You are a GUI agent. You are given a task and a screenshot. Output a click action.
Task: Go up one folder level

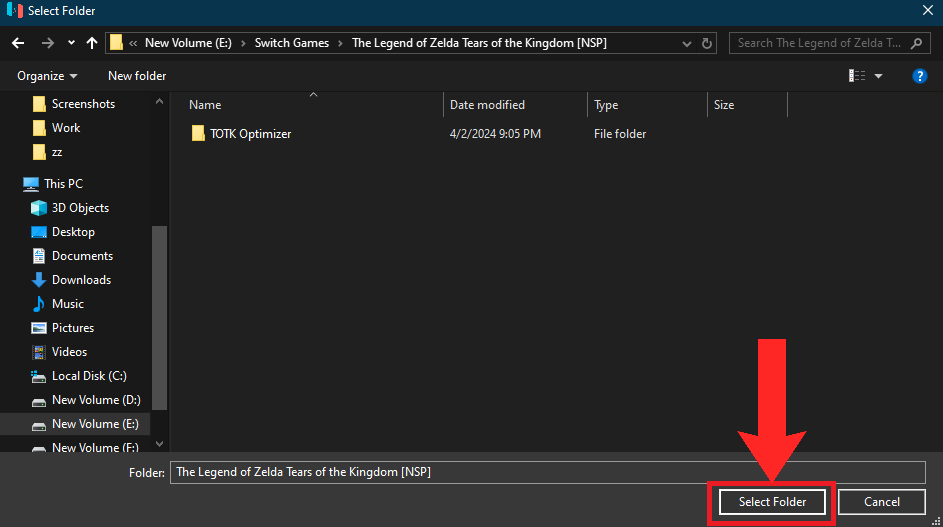click(91, 43)
